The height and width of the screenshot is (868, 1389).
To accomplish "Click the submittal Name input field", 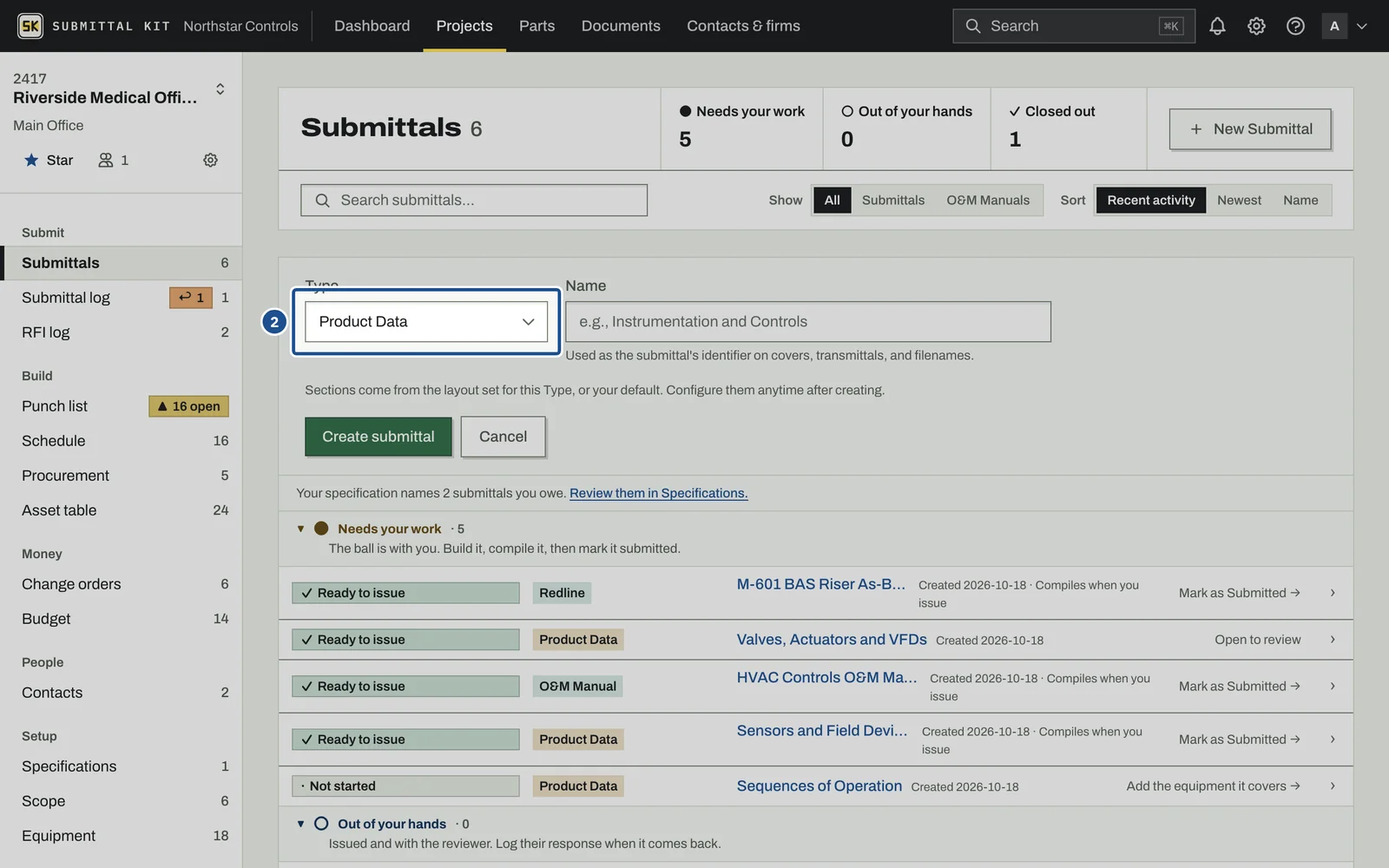I will click(808, 322).
